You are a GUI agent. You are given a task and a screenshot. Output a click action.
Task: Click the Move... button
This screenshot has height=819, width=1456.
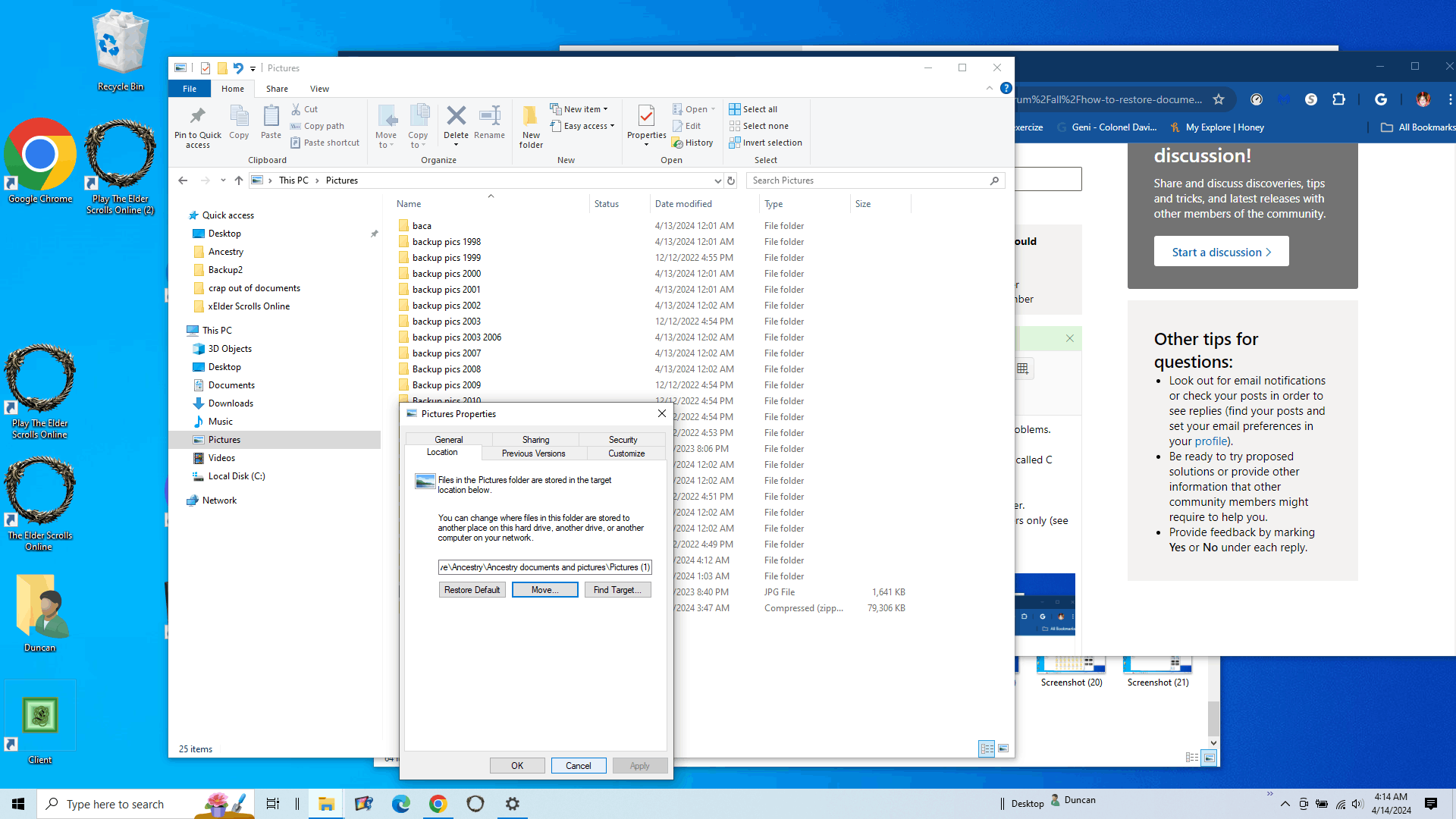tap(544, 590)
